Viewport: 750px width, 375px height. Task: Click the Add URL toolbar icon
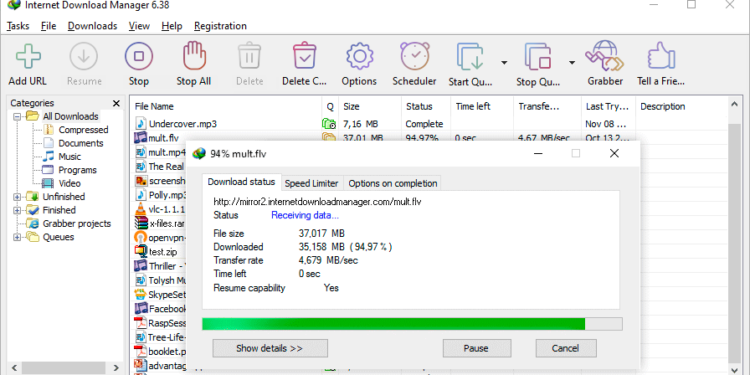pos(28,56)
